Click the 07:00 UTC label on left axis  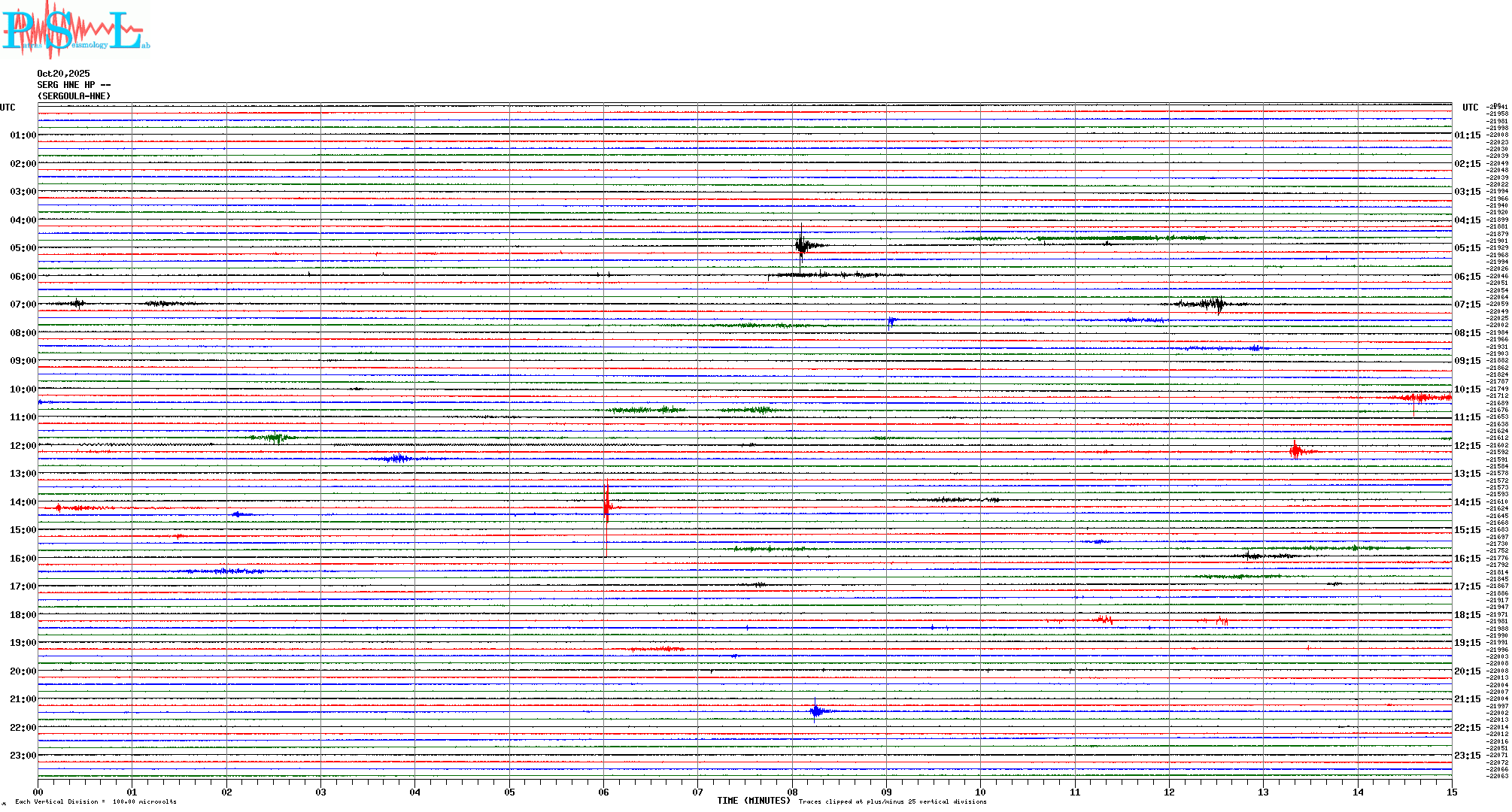[23, 304]
